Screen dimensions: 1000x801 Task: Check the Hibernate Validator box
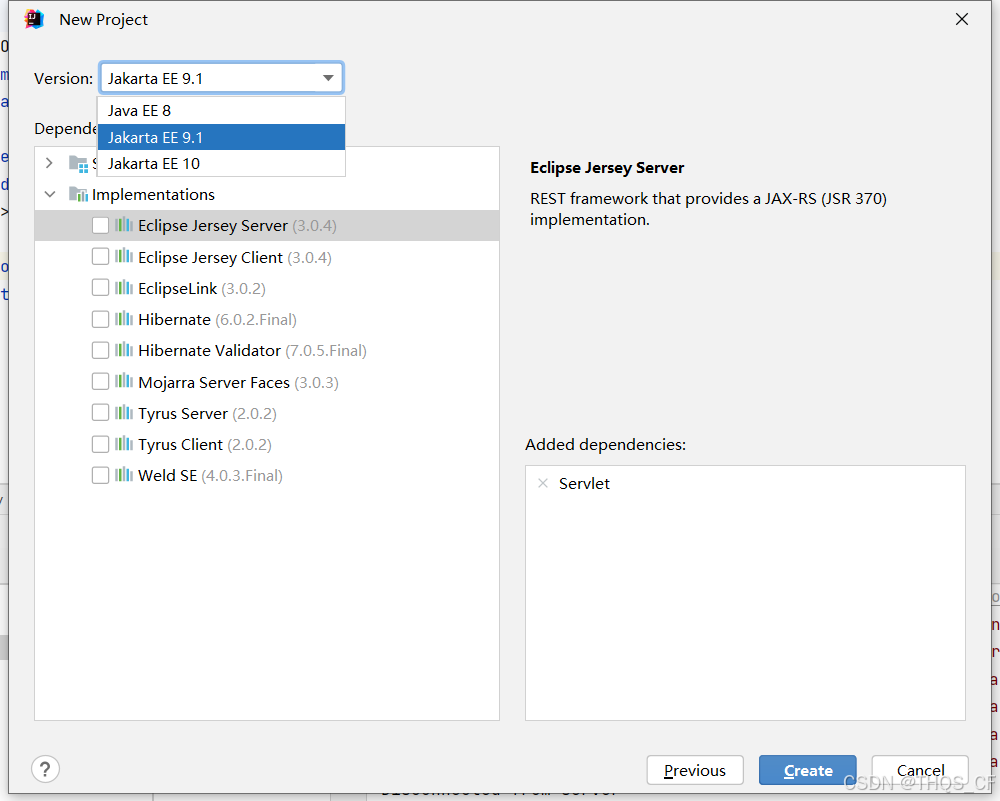tap(100, 350)
